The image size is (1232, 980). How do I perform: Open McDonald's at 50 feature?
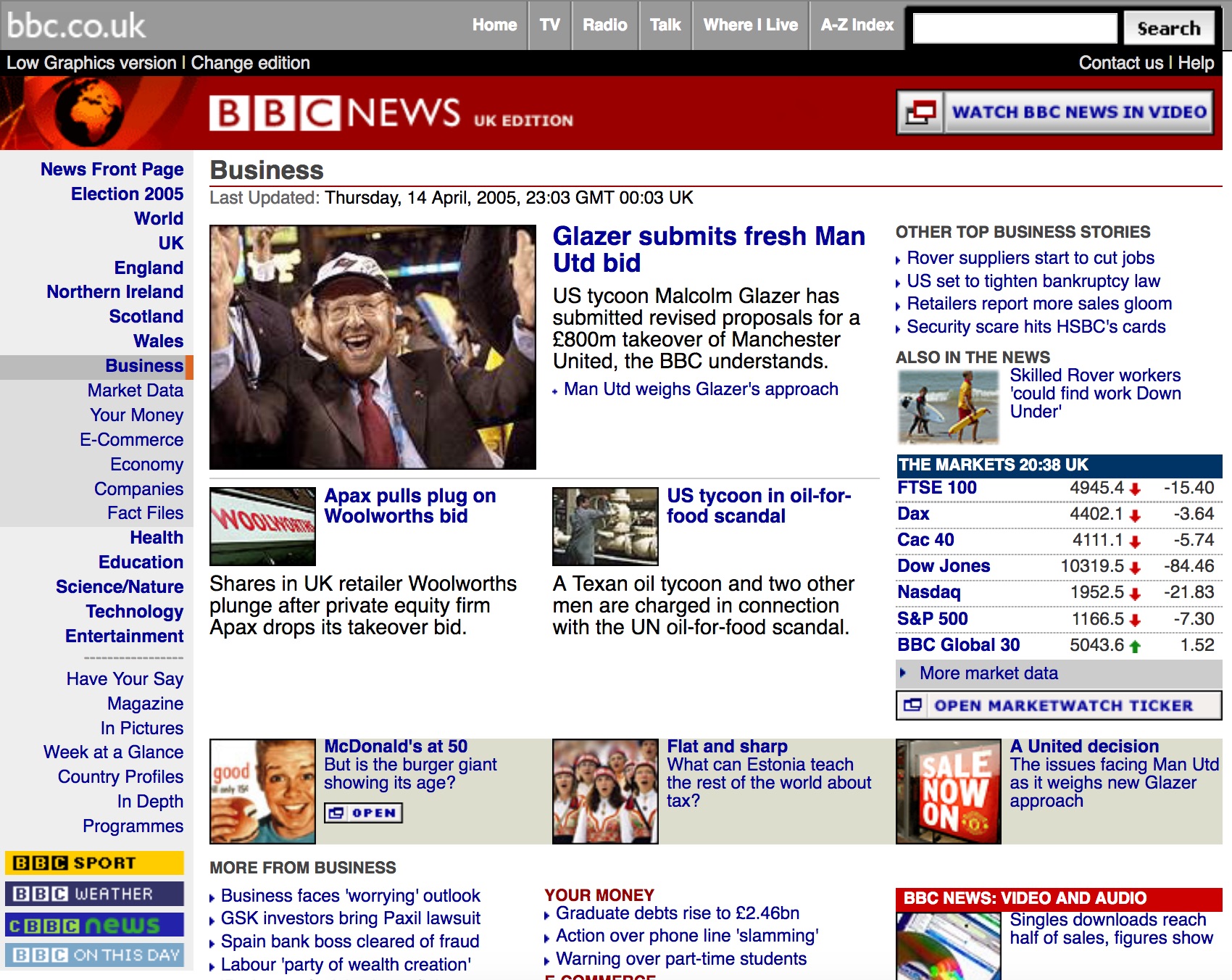click(x=396, y=747)
